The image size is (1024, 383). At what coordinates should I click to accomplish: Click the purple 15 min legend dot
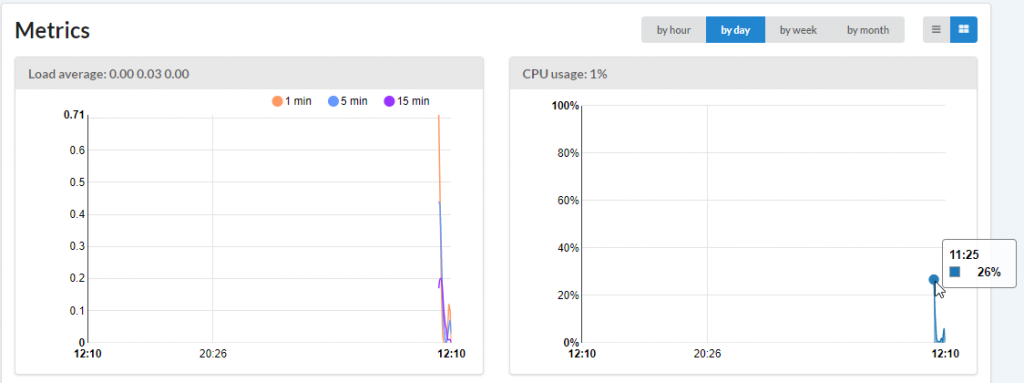click(x=389, y=101)
